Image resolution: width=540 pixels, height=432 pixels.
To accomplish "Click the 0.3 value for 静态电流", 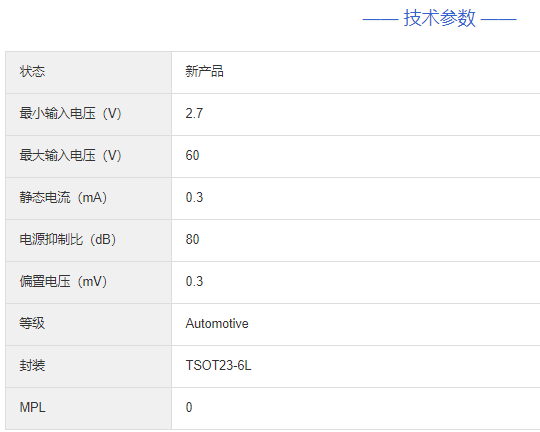I will coord(194,197).
